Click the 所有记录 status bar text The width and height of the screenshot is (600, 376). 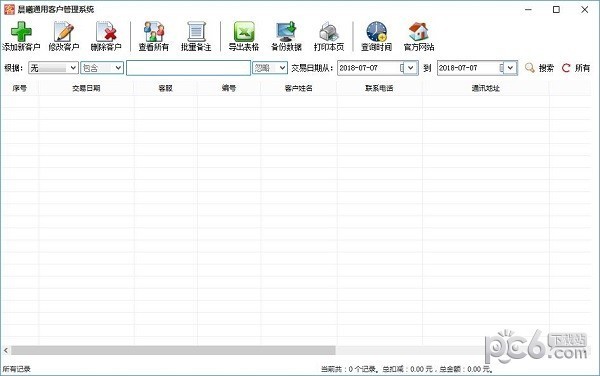(x=16, y=369)
